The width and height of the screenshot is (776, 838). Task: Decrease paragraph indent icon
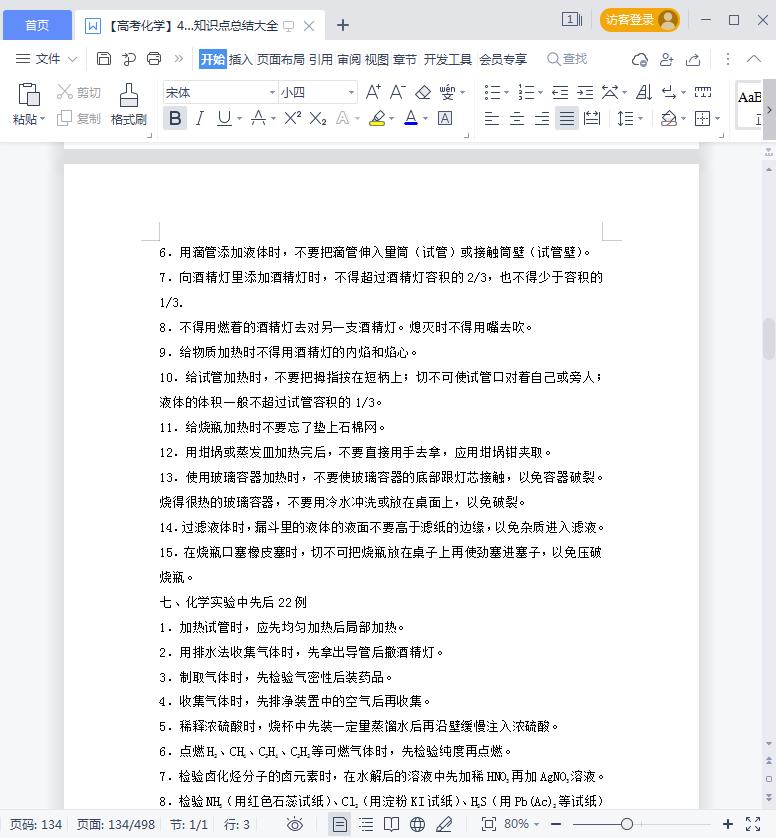coord(560,92)
